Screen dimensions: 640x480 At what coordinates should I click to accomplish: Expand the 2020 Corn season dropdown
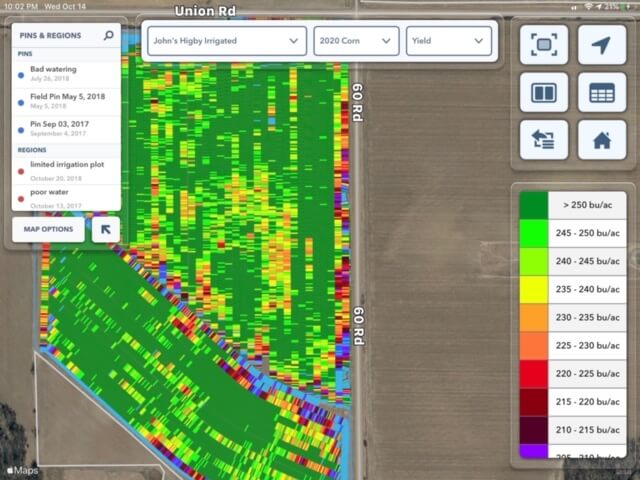[x=355, y=41]
